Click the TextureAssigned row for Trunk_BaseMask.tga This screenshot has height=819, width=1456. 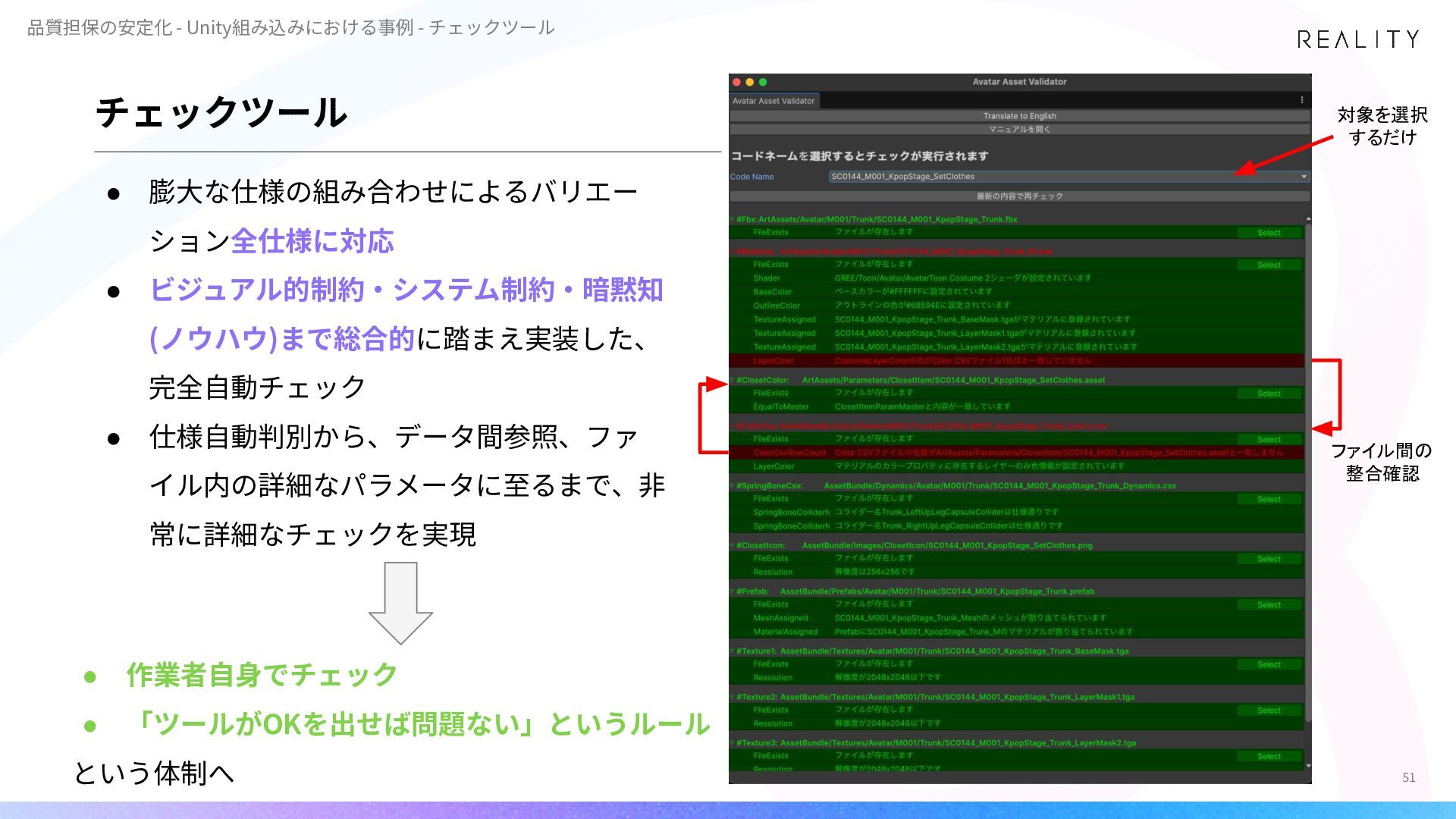(x=1016, y=319)
